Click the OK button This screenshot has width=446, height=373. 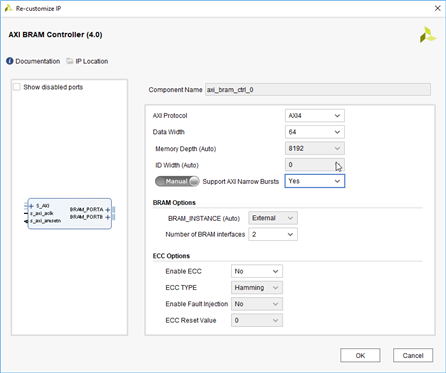click(360, 355)
